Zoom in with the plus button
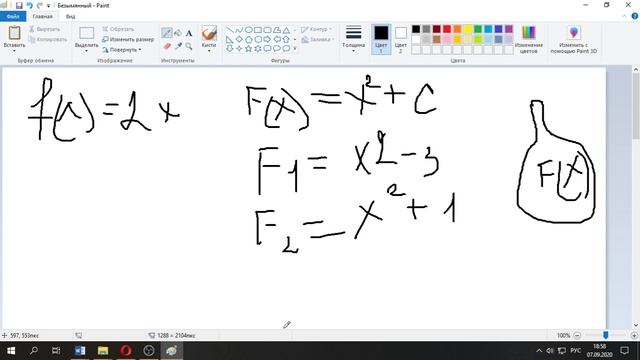640x360 pixels. click(x=634, y=335)
